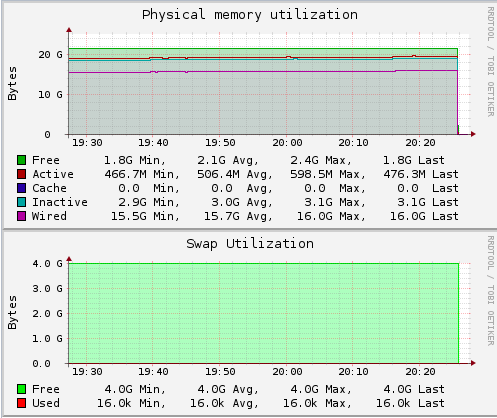Click the 19:30 marker on swap graph
The height and width of the screenshot is (418, 497).
click(x=87, y=372)
